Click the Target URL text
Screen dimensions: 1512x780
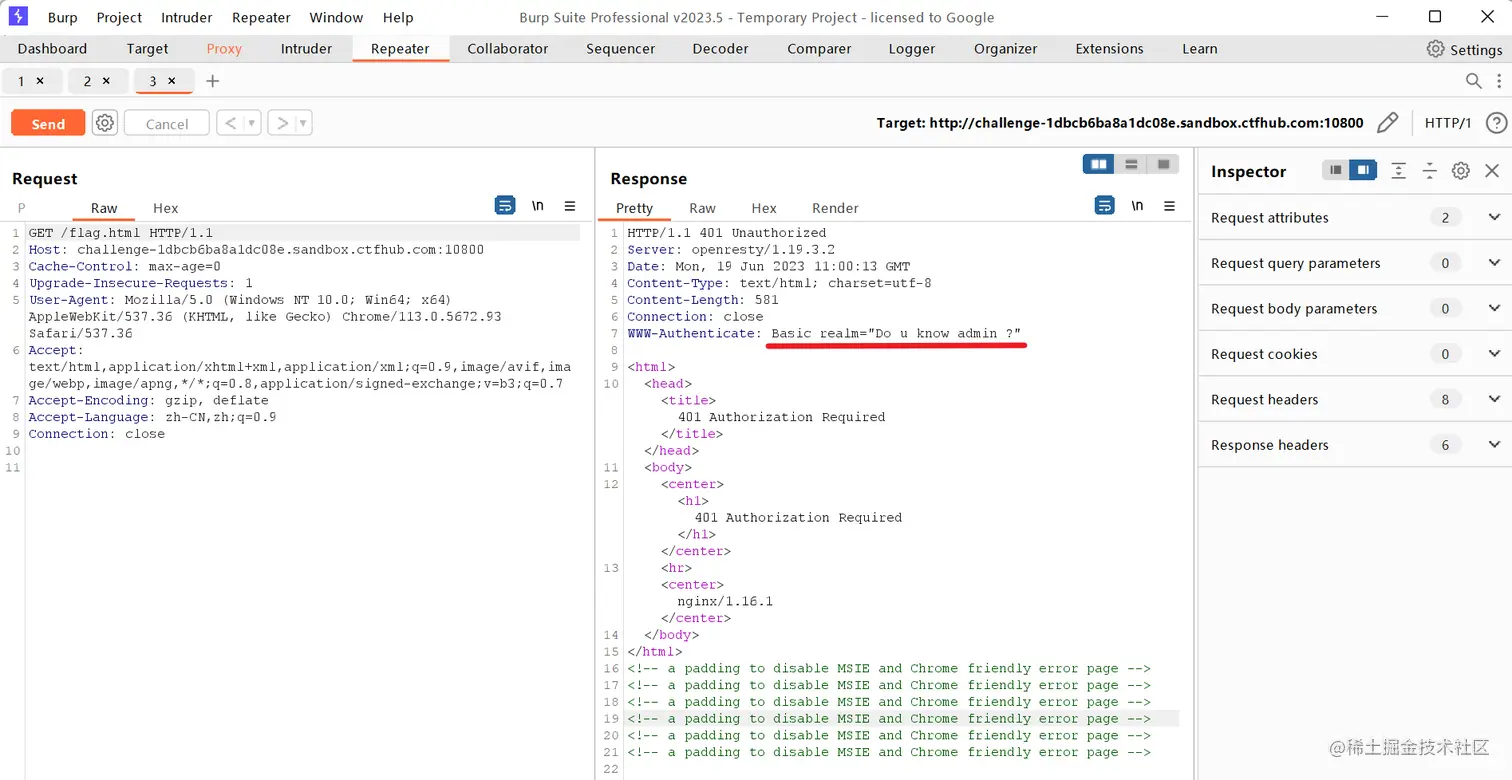pos(1120,123)
